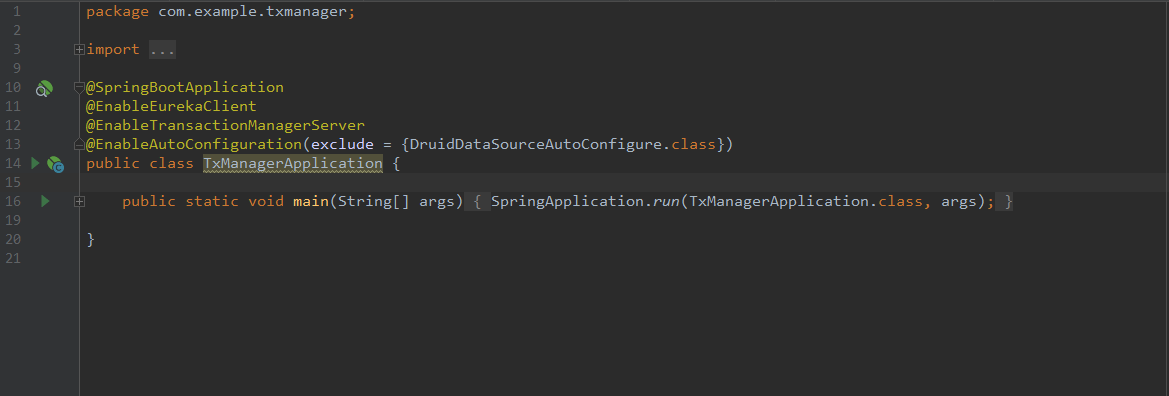
Task: Click line number 15 in the gutter
Action: pyautogui.click(x=12, y=182)
